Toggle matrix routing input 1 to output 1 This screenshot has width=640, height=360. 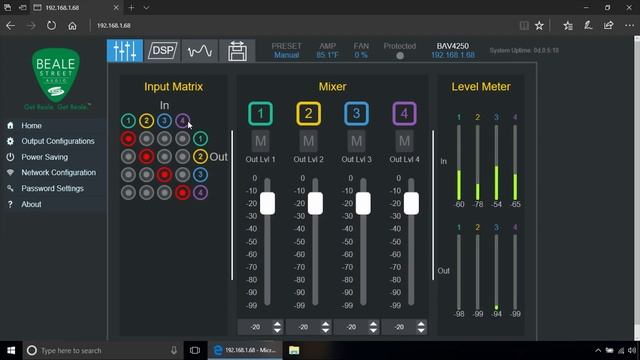tap(128, 139)
